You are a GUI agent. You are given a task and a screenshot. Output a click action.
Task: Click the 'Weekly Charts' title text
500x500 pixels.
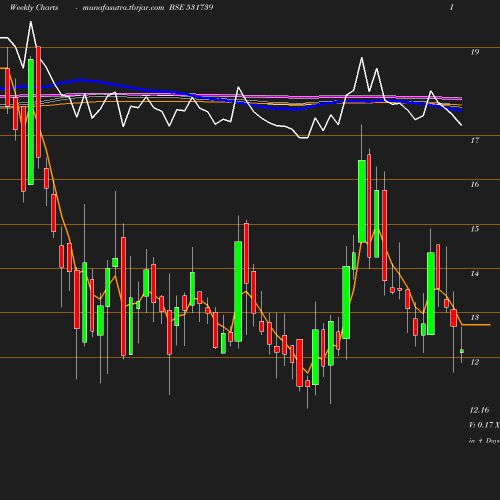(34, 7)
